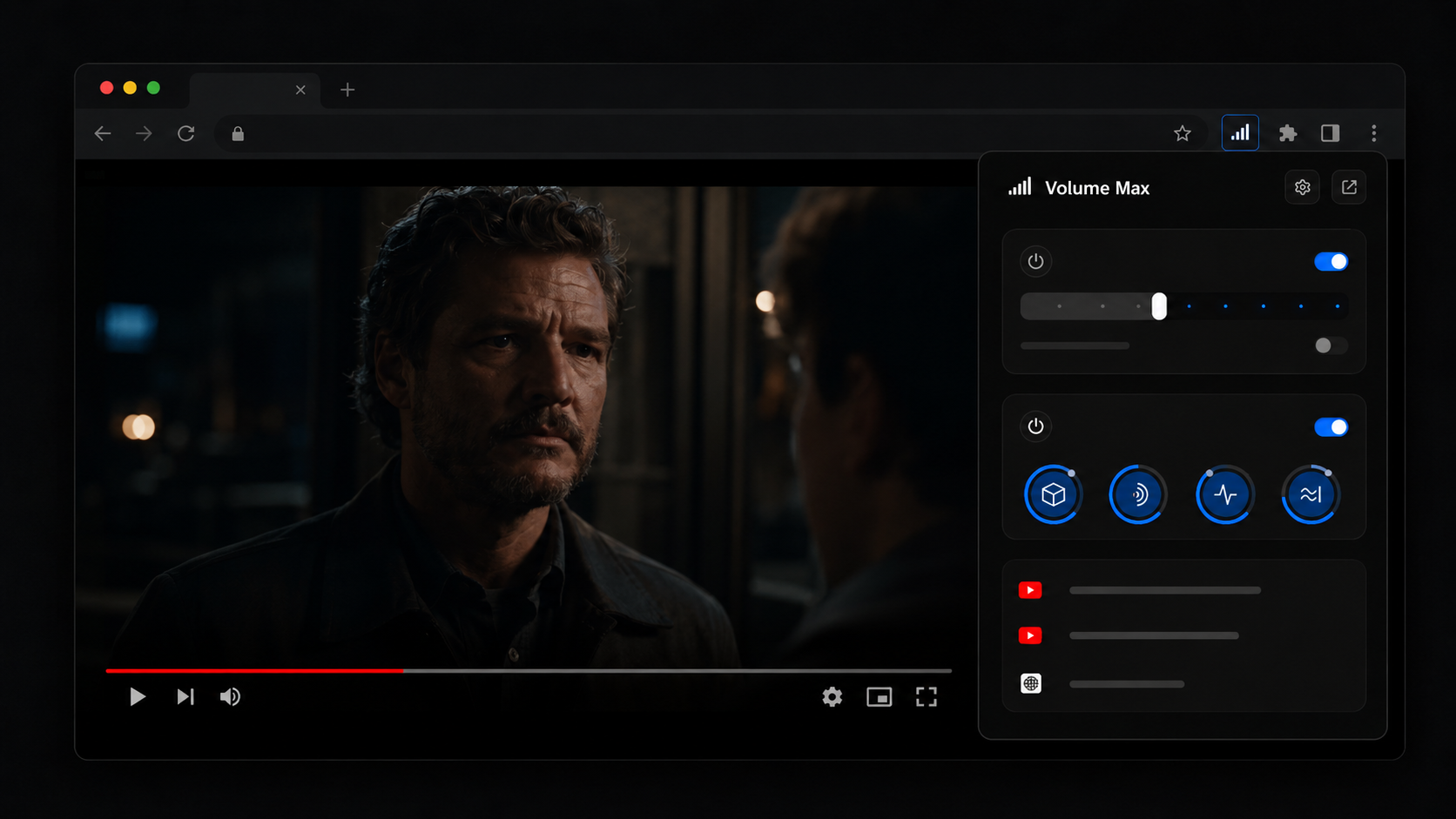Select the surround sound wave effect
This screenshot has width=1456, height=819.
tap(1138, 494)
